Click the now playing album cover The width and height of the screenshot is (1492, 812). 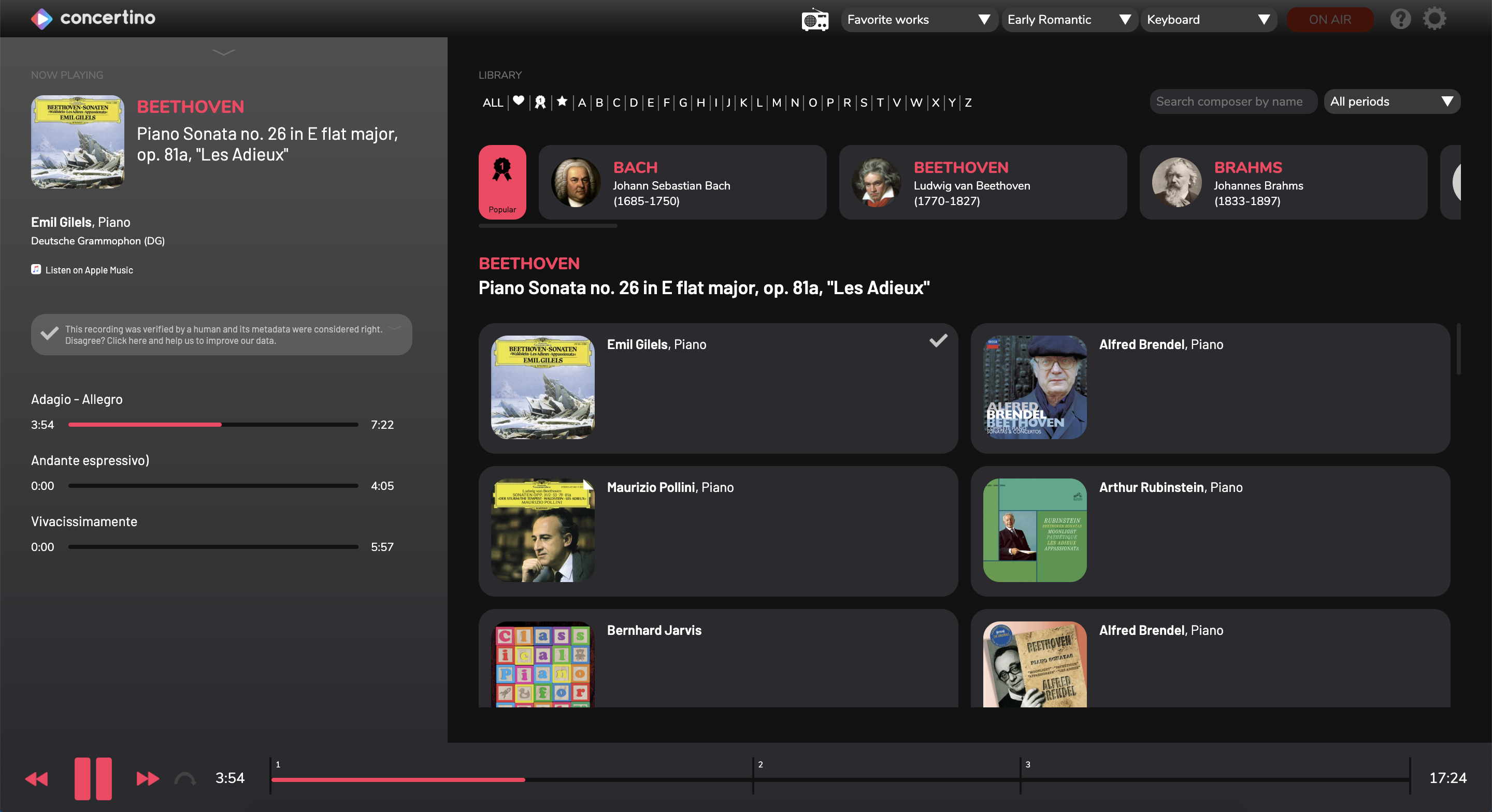(78, 142)
